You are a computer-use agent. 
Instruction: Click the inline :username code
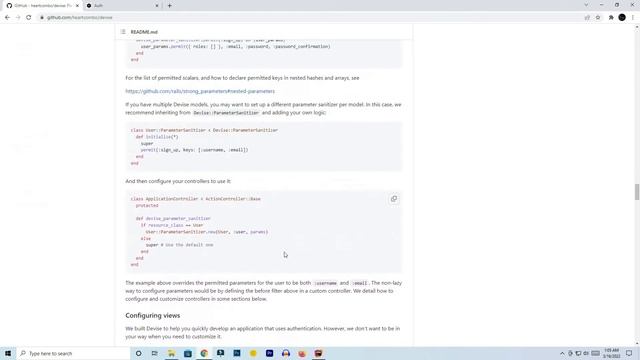coord(325,283)
